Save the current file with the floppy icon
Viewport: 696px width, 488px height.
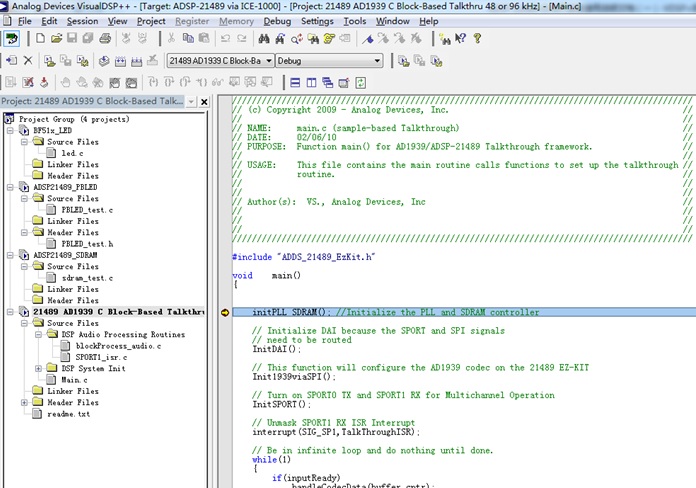click(x=72, y=39)
